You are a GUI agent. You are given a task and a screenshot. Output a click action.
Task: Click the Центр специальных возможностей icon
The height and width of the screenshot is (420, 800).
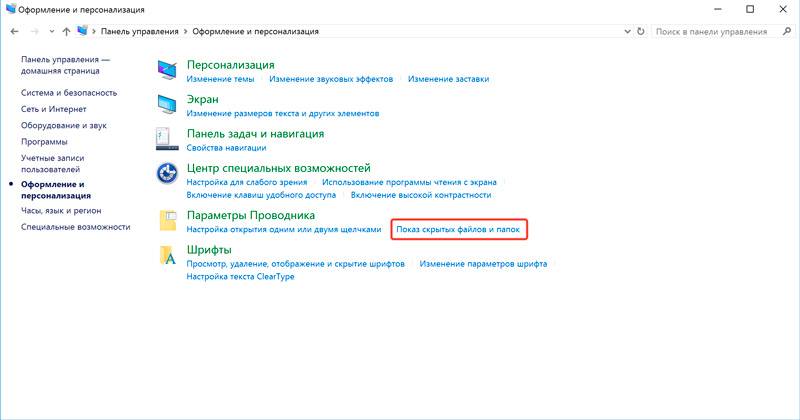point(167,174)
